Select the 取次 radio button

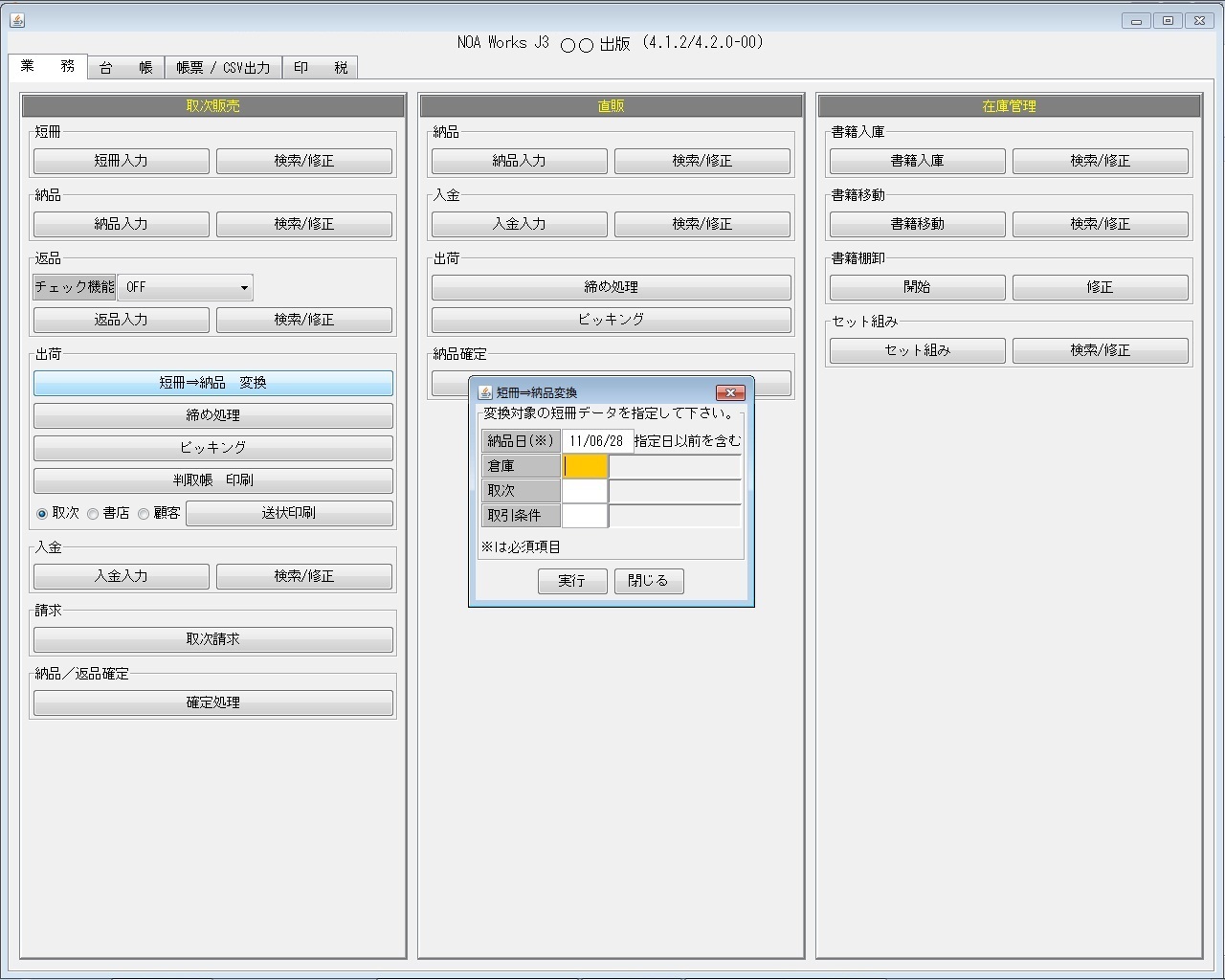pyautogui.click(x=42, y=514)
